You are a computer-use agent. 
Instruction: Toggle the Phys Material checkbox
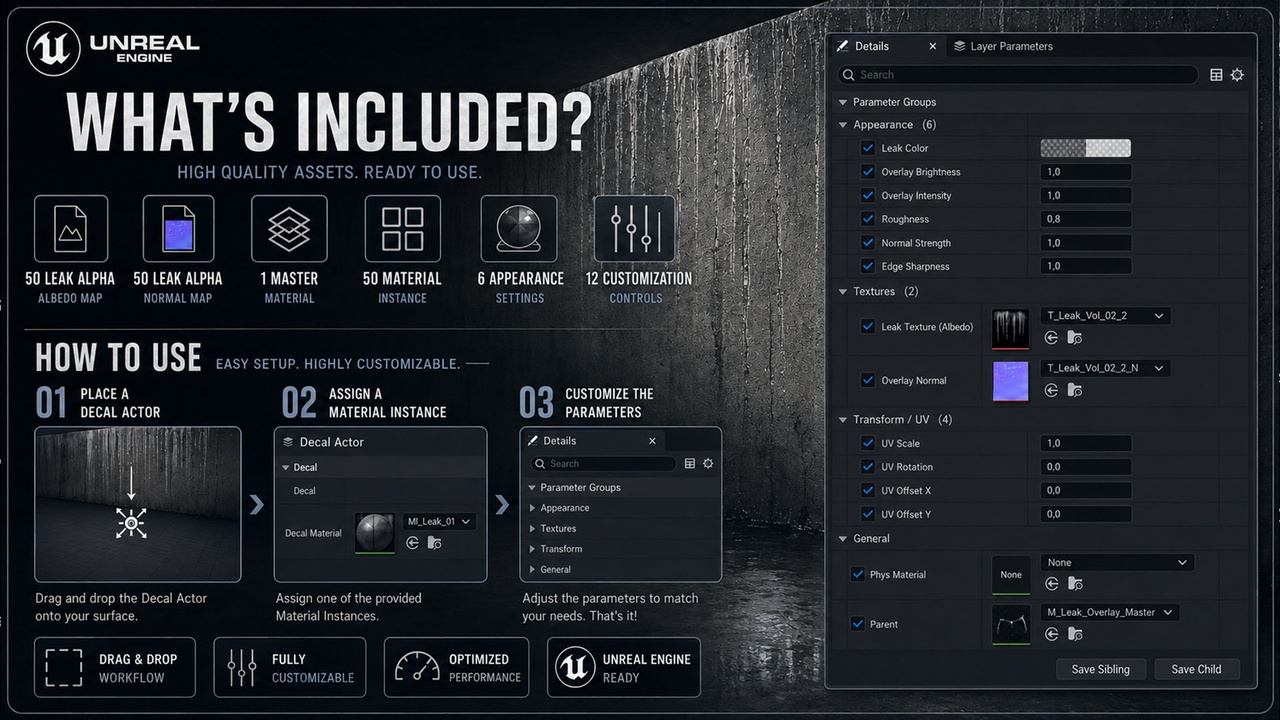857,574
